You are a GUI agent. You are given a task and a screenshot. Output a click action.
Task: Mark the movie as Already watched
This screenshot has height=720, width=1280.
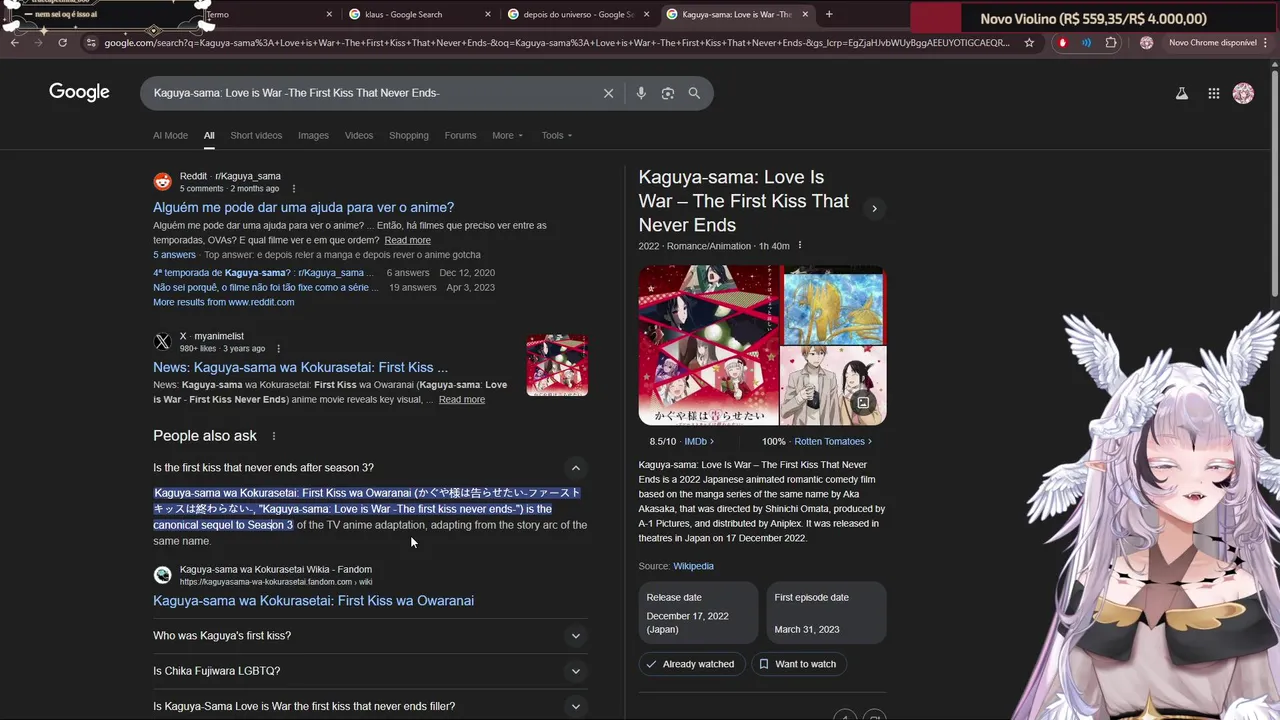tap(690, 664)
